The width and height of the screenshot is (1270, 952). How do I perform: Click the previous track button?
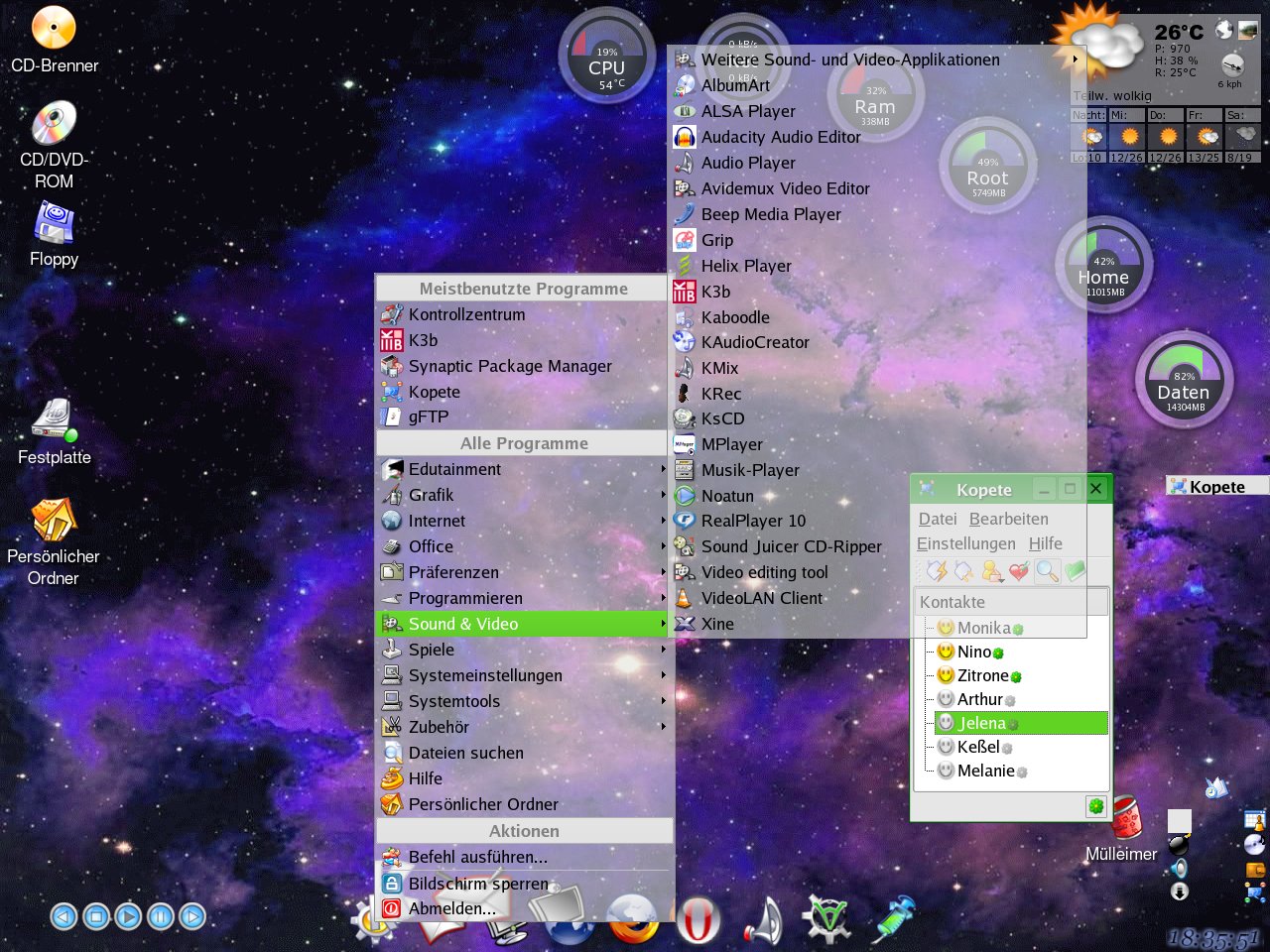(63, 916)
